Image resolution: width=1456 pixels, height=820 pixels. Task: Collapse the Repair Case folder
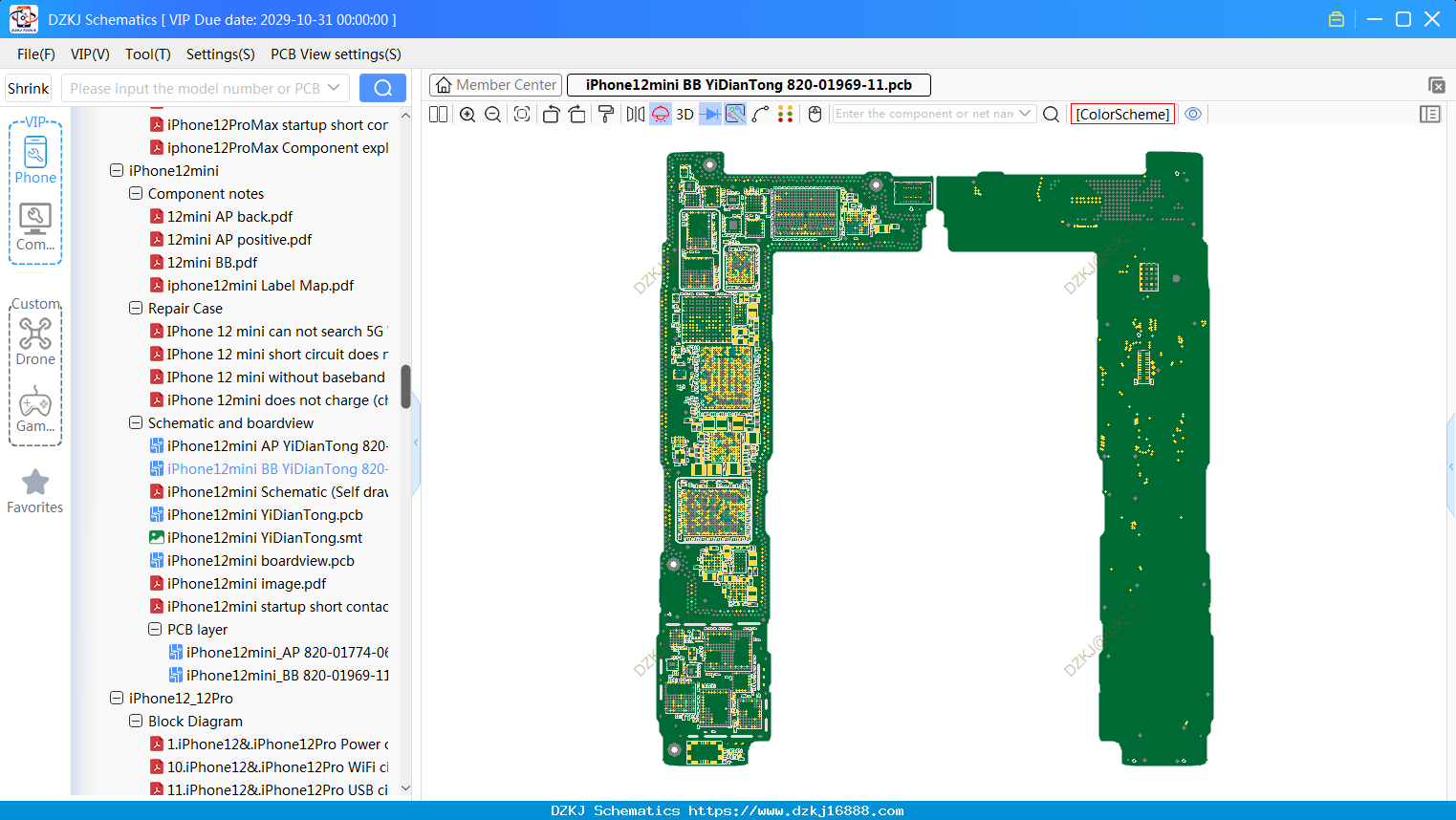coord(136,309)
